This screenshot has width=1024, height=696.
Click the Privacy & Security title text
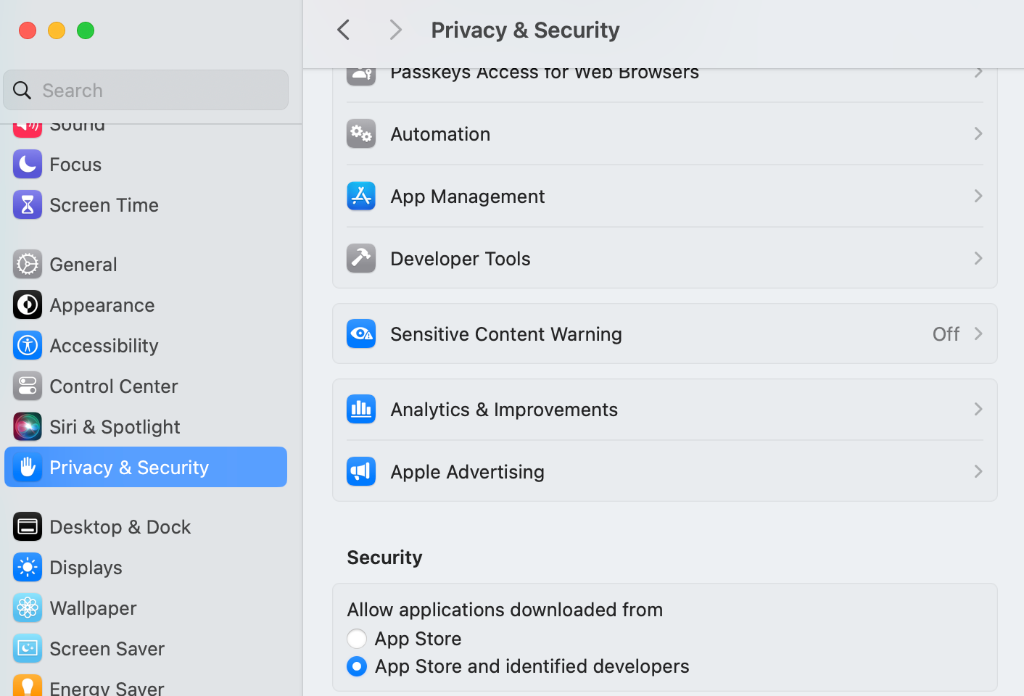click(525, 30)
